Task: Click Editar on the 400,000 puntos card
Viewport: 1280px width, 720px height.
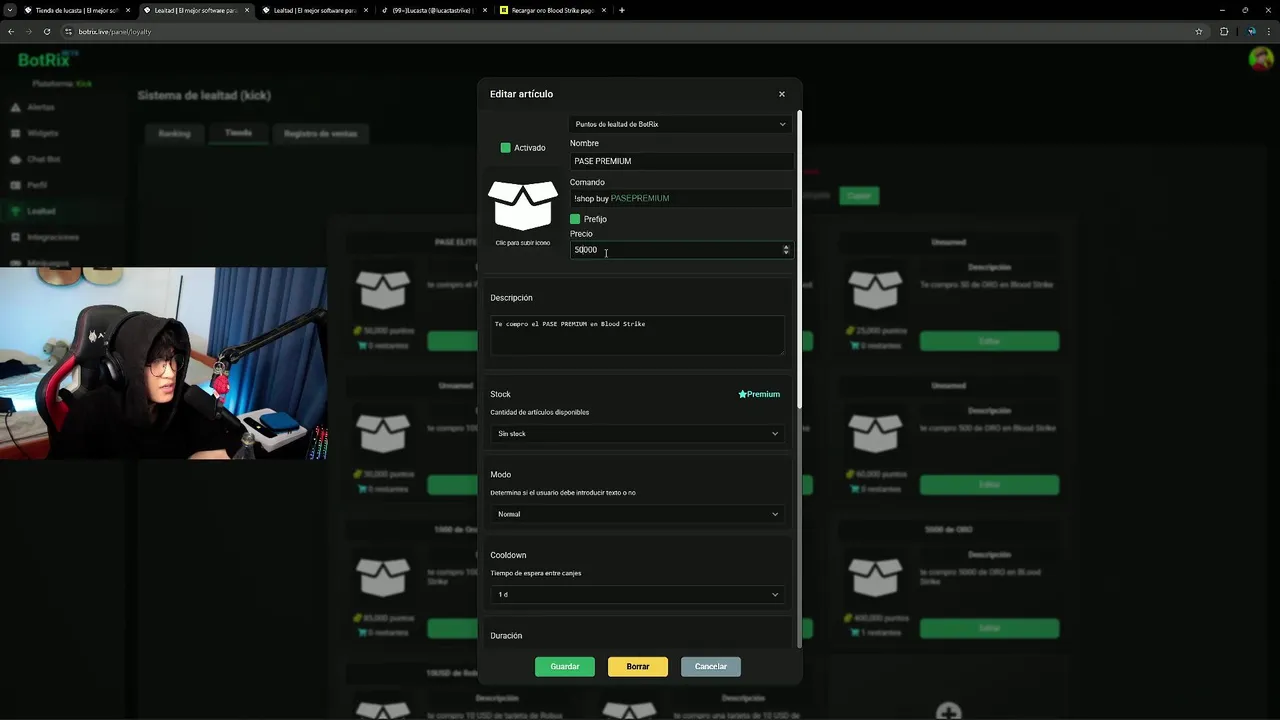Action: pyautogui.click(x=989, y=628)
